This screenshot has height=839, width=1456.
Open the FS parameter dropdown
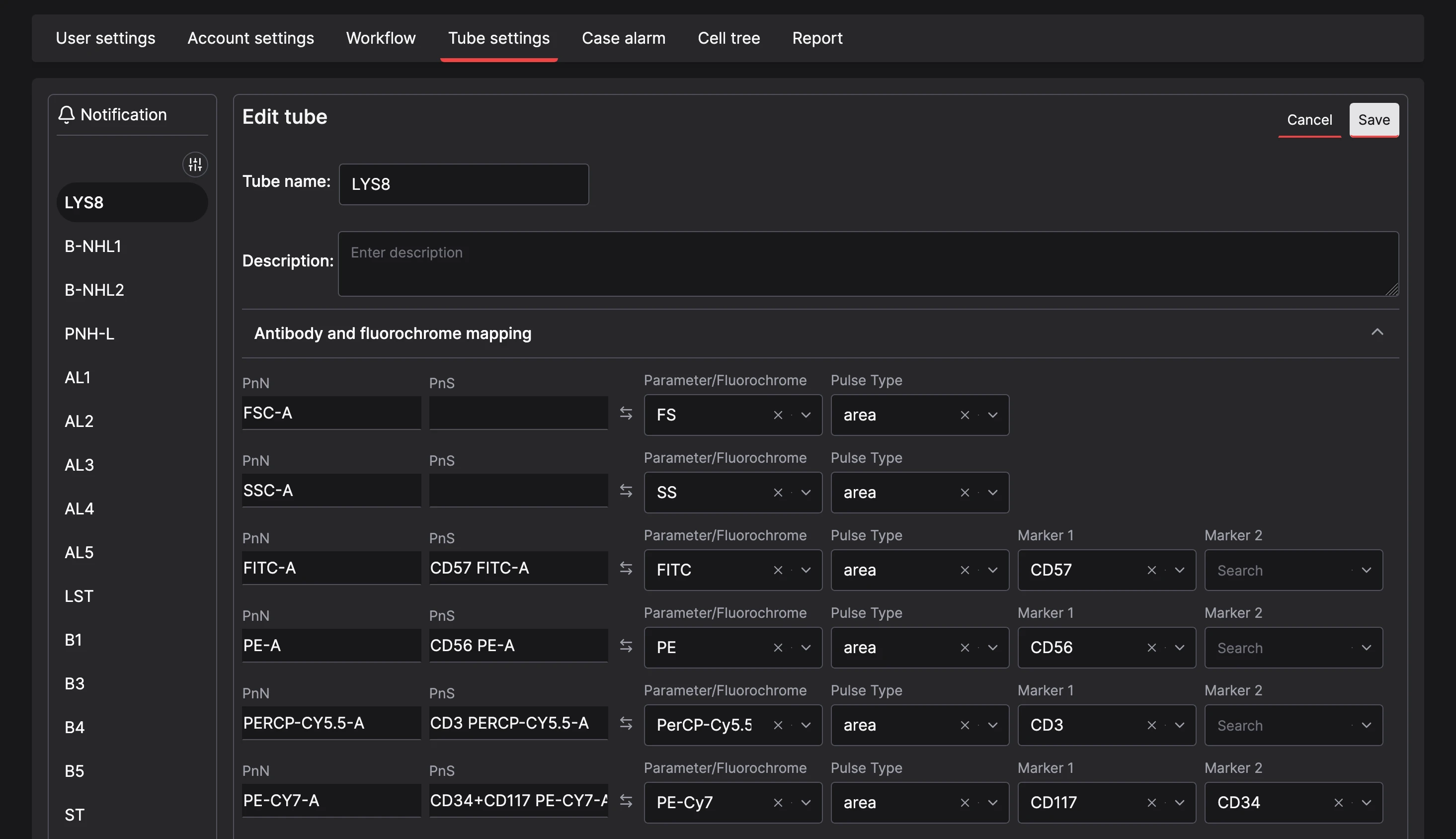point(806,415)
